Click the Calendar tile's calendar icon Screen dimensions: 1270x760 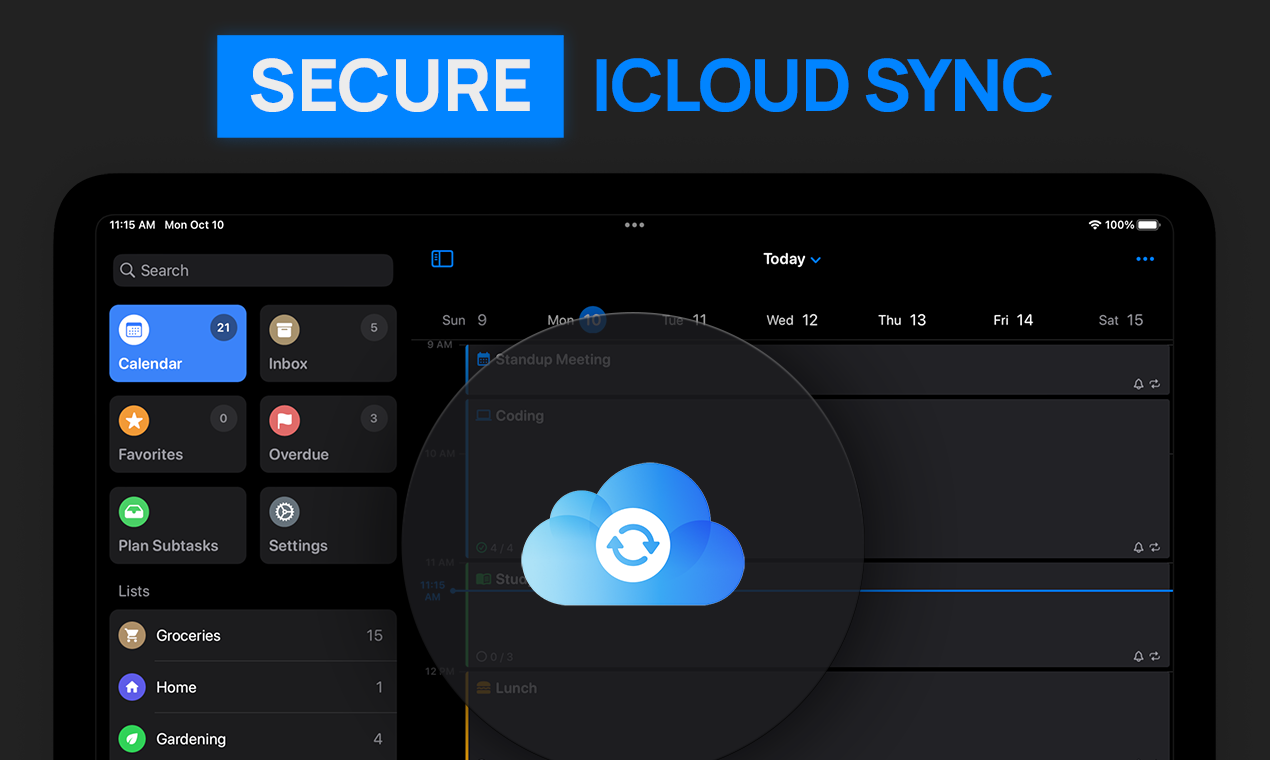click(x=134, y=330)
